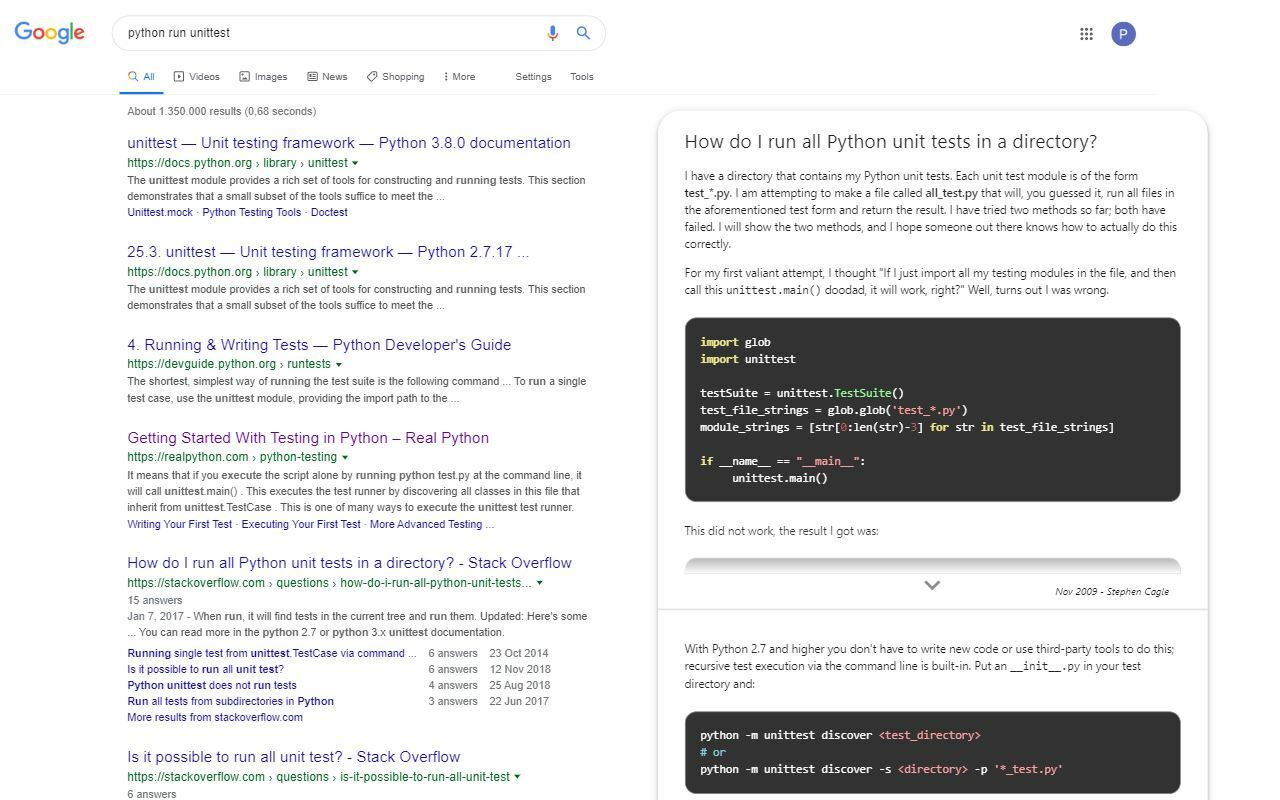Open search Tools

click(x=582, y=77)
